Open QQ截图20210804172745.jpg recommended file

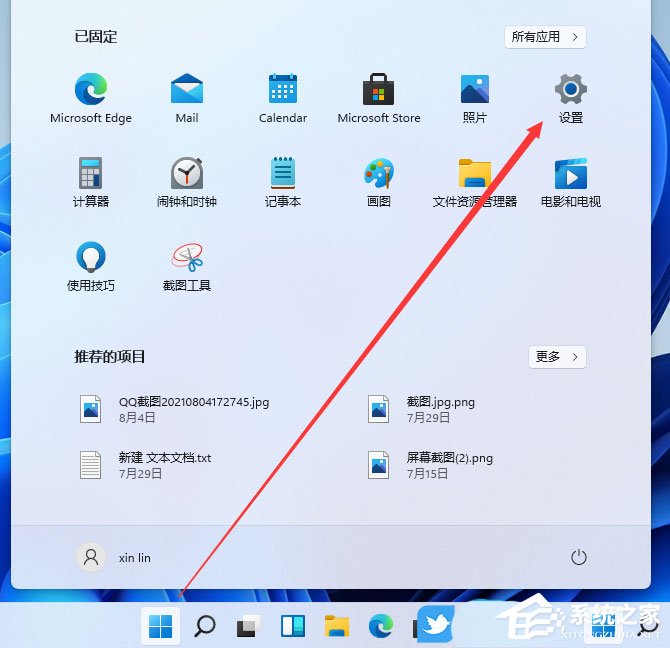point(175,409)
